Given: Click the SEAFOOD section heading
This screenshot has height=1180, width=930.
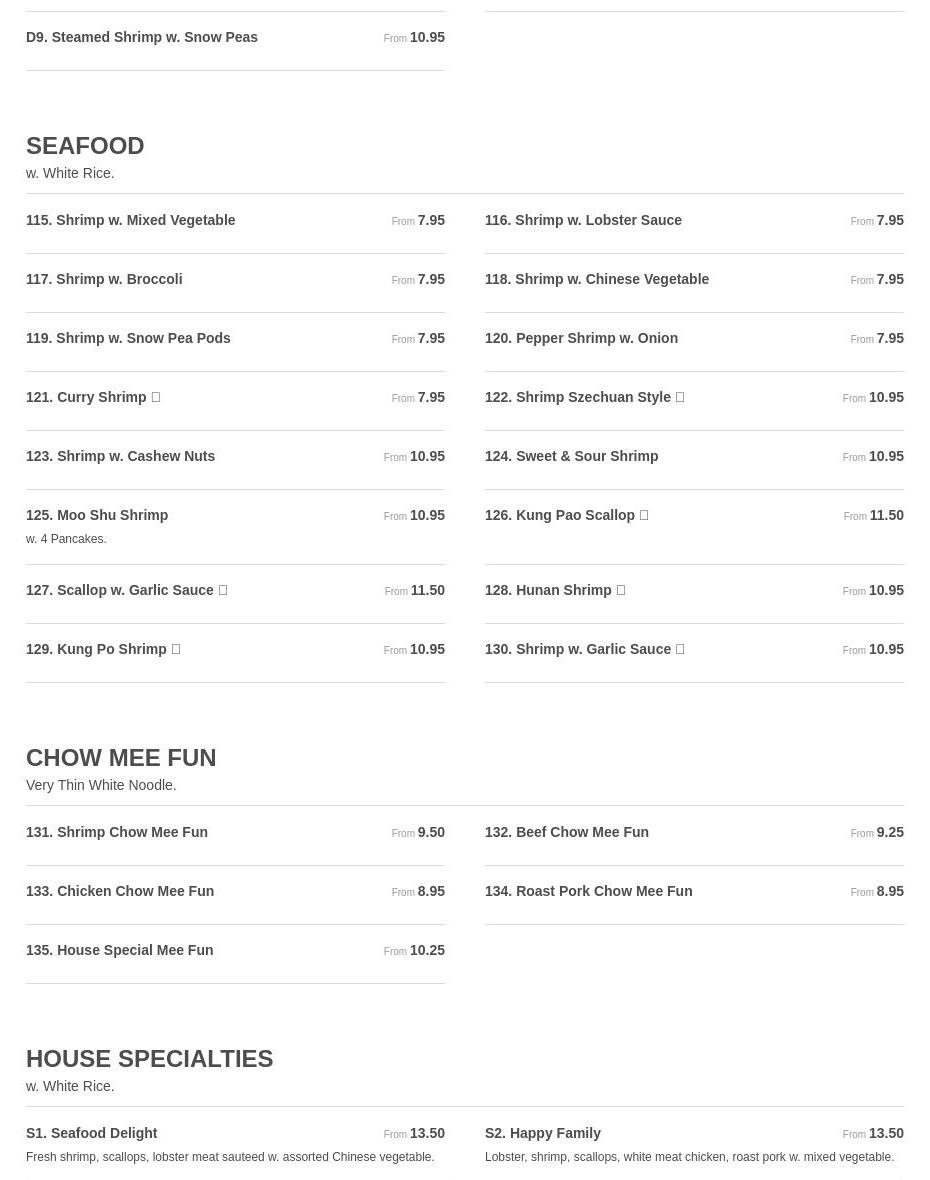Looking at the screenshot, I should point(85,146).
